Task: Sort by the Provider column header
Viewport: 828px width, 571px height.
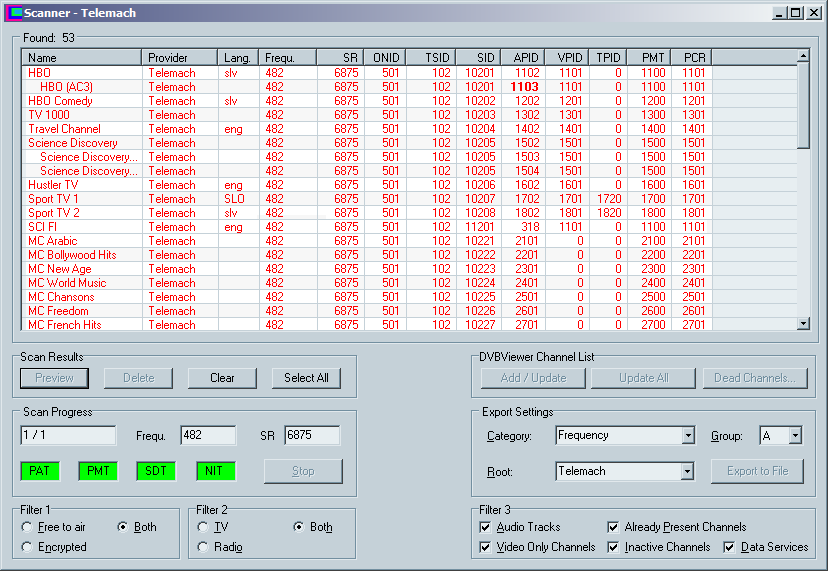Action: (180, 58)
